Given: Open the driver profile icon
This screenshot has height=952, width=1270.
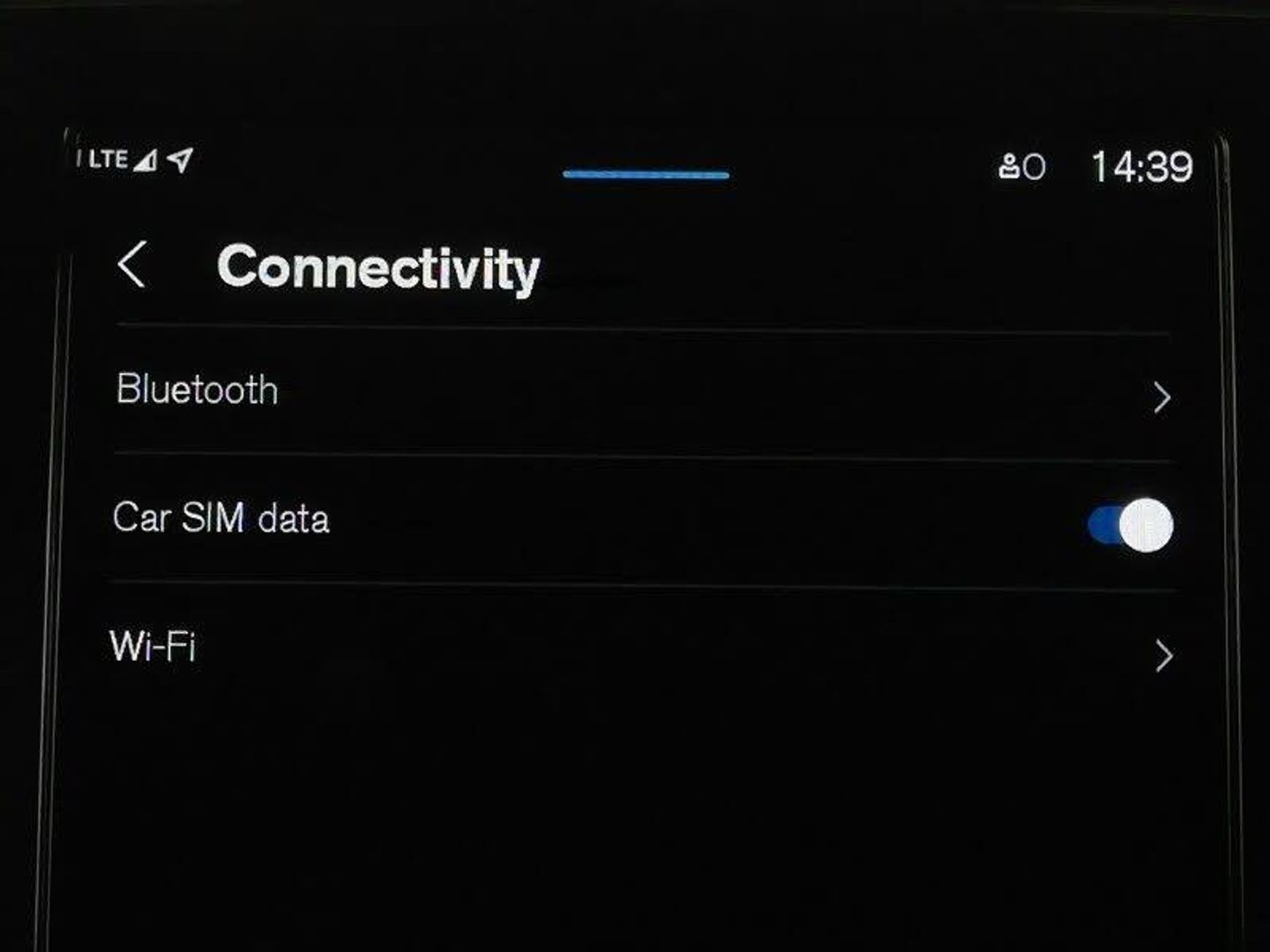Looking at the screenshot, I should [x=1009, y=167].
